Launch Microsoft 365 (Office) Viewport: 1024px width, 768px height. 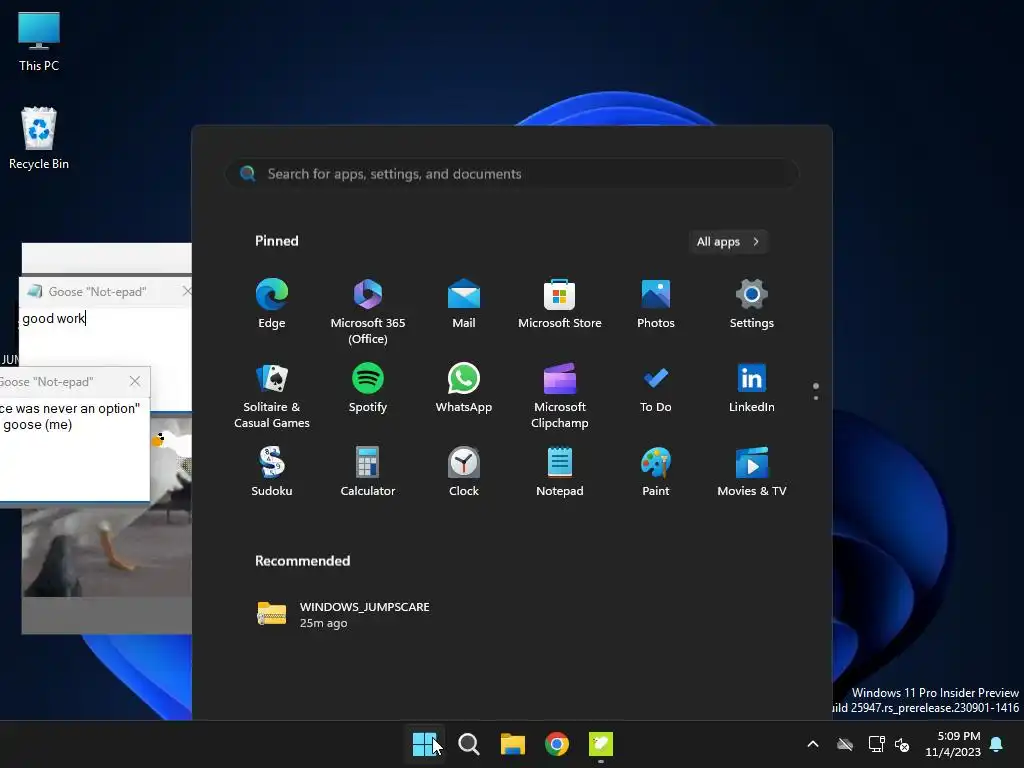point(368,312)
